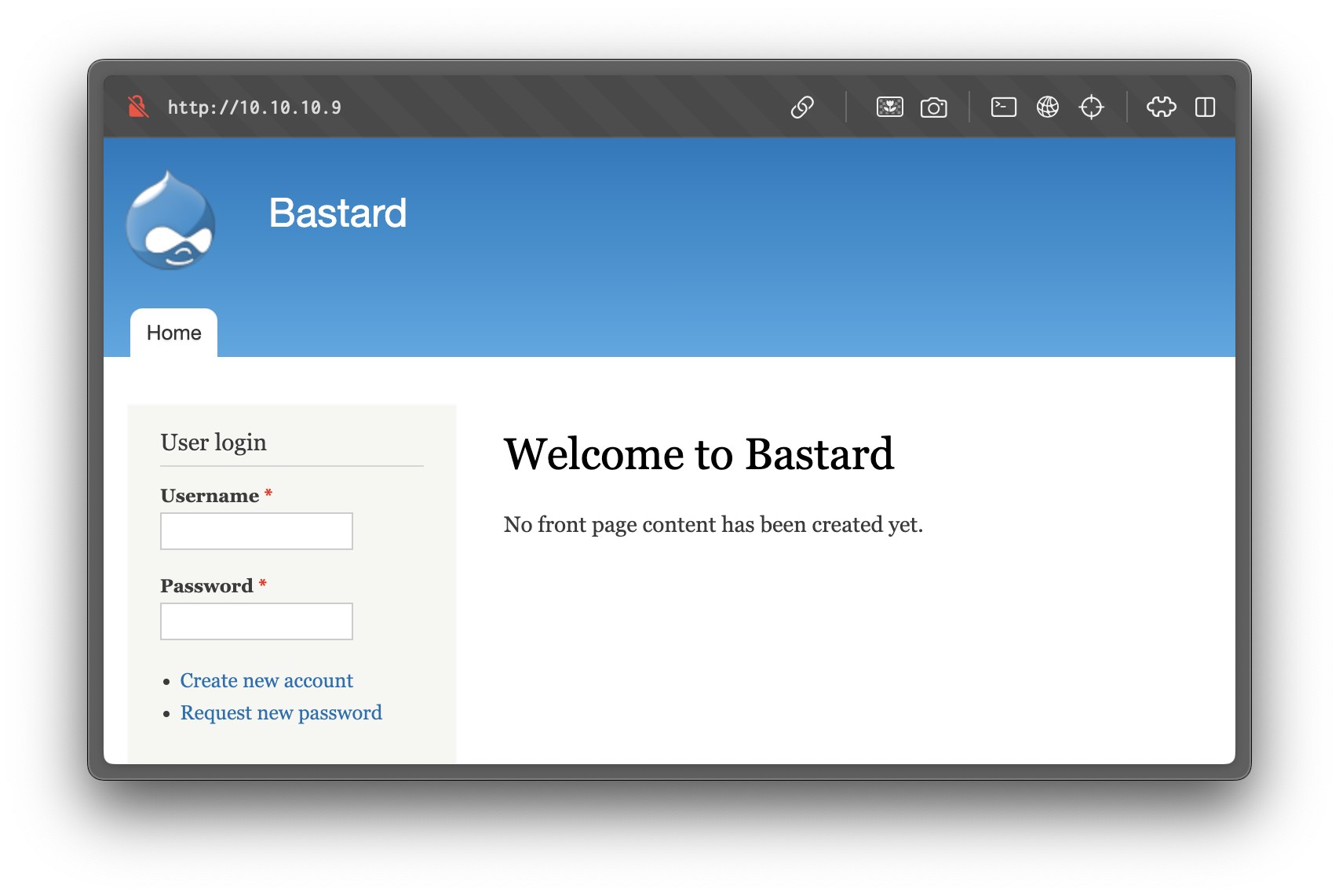Focus the Password input field
This screenshot has width=1339, height=896.
tap(257, 621)
